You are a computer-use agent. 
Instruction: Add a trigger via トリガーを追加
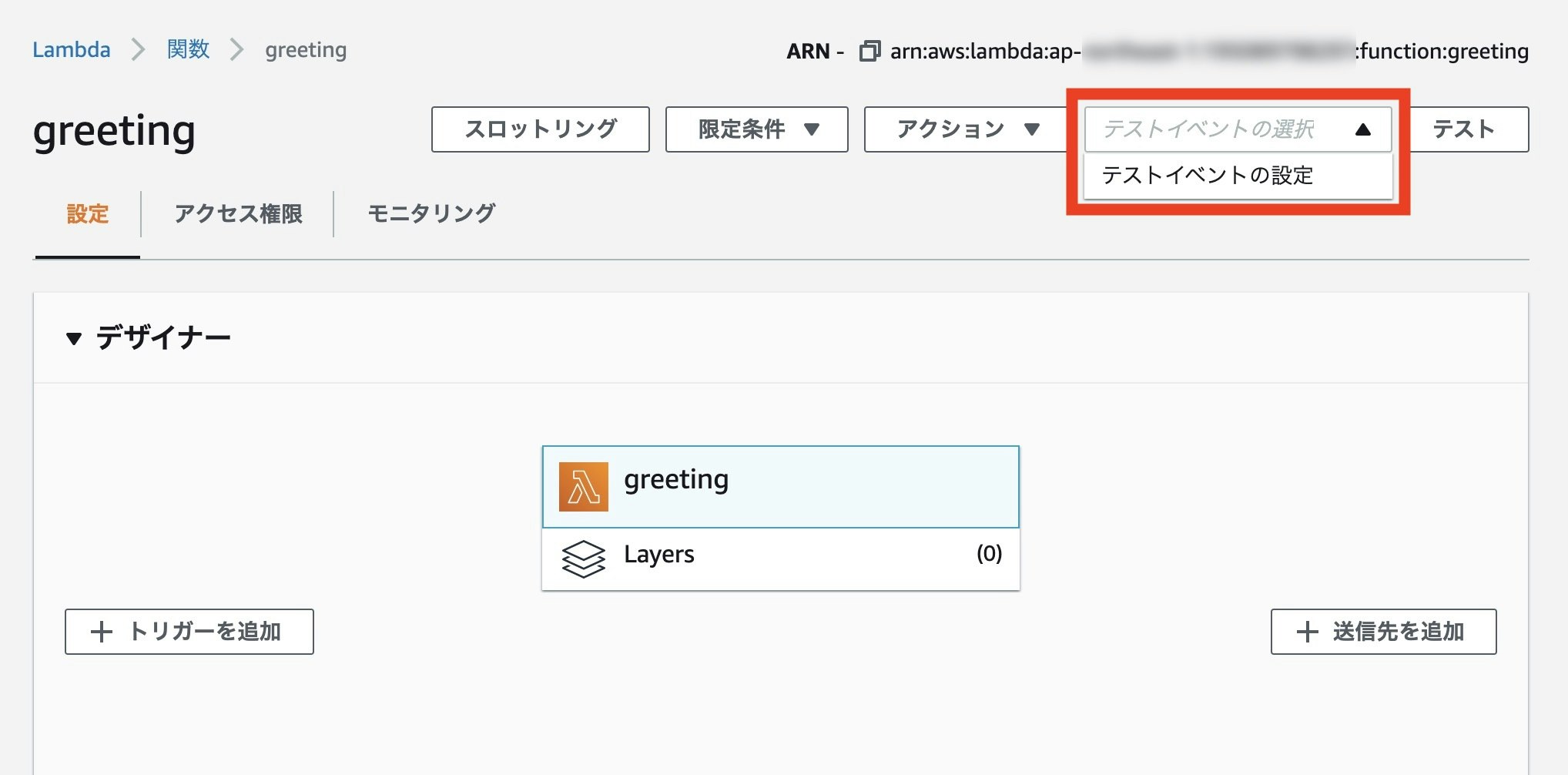(x=189, y=632)
